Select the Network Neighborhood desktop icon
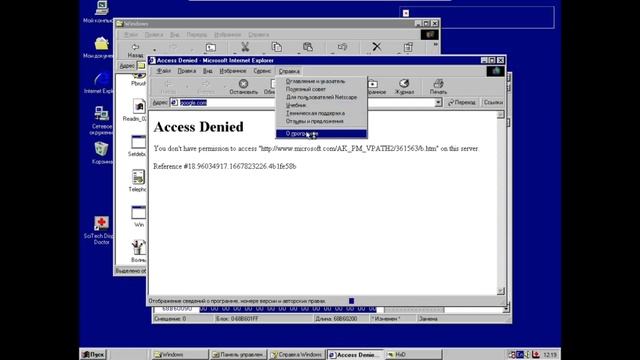Viewport: 640px width, 360px height. click(101, 120)
